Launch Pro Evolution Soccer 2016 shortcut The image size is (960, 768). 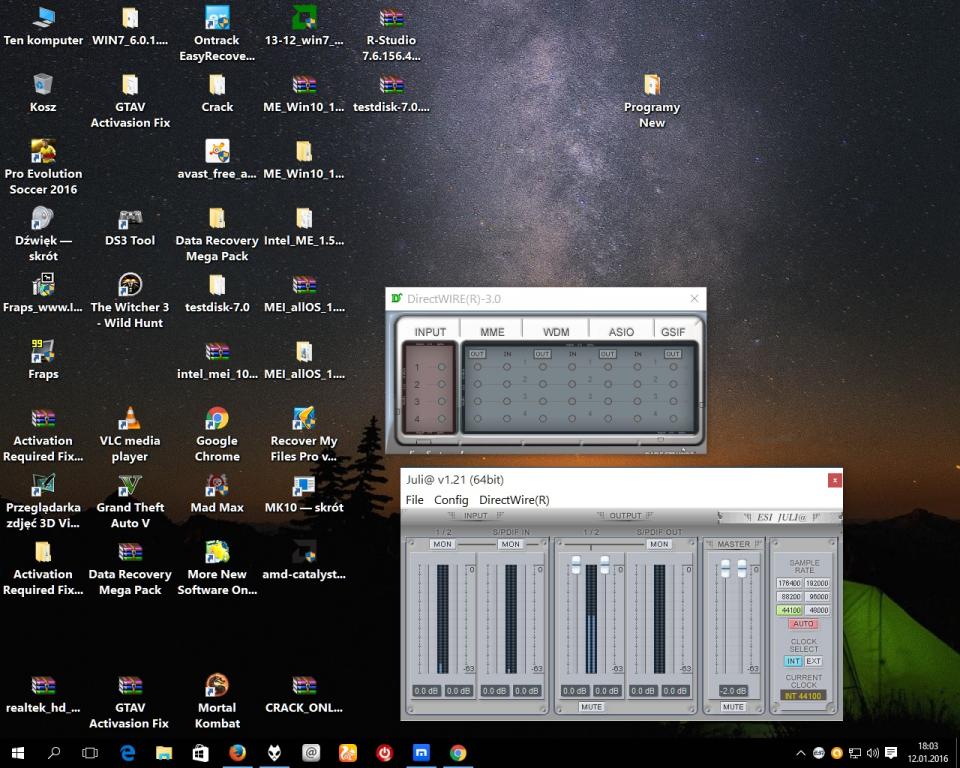point(43,168)
